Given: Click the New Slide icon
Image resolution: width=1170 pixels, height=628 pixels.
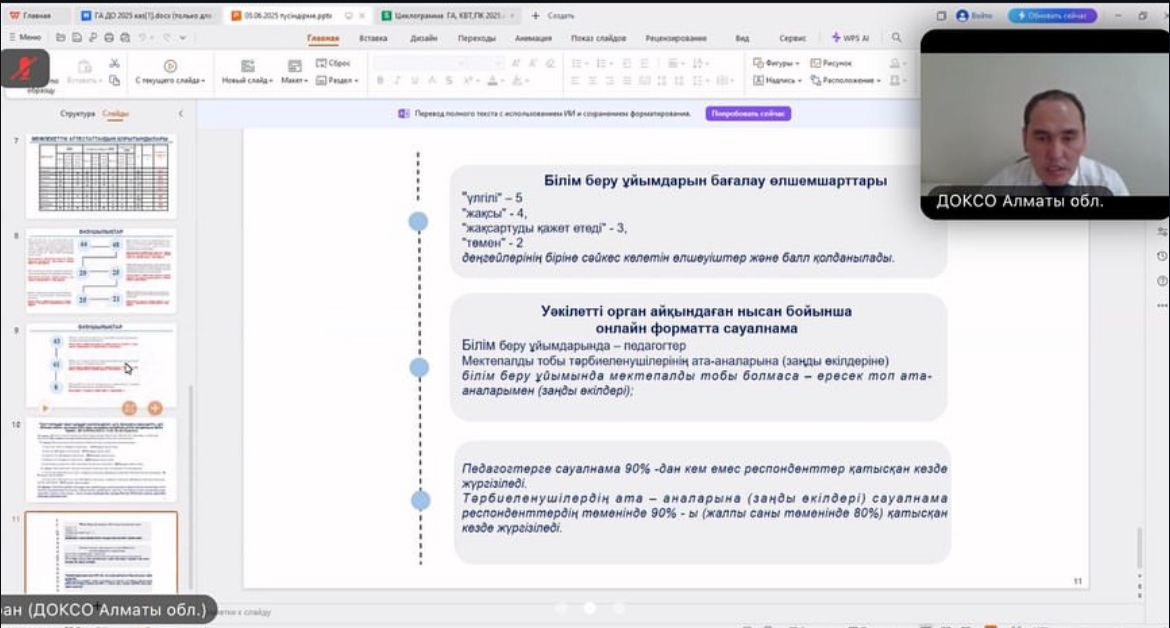Looking at the screenshot, I should point(247,65).
